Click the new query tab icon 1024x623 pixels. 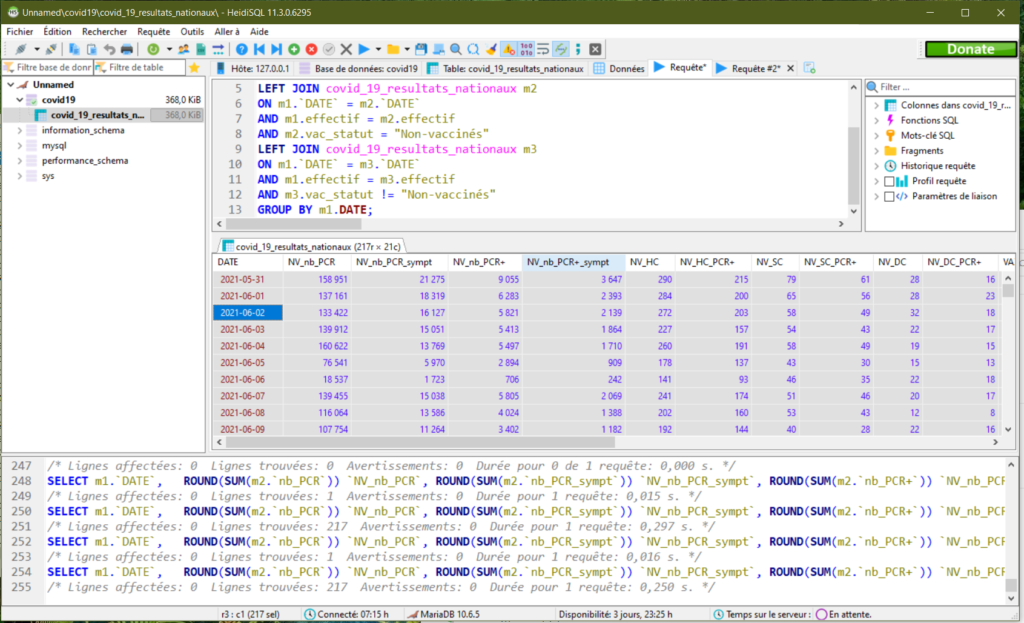click(809, 68)
